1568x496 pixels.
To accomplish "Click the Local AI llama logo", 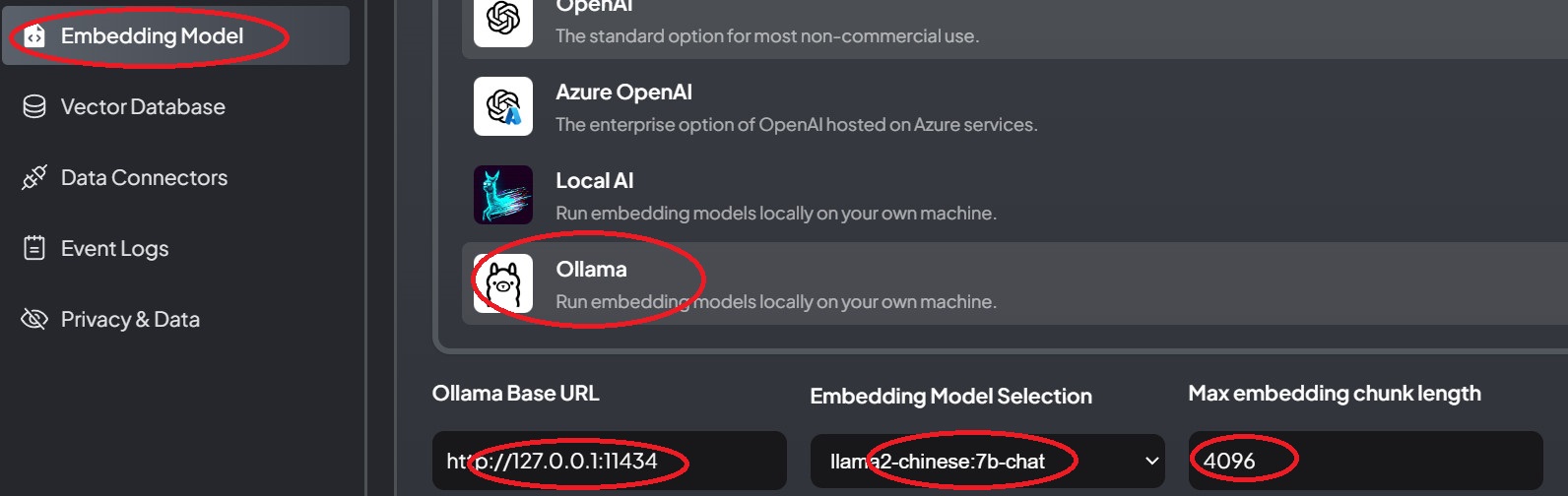I will pyautogui.click(x=503, y=195).
